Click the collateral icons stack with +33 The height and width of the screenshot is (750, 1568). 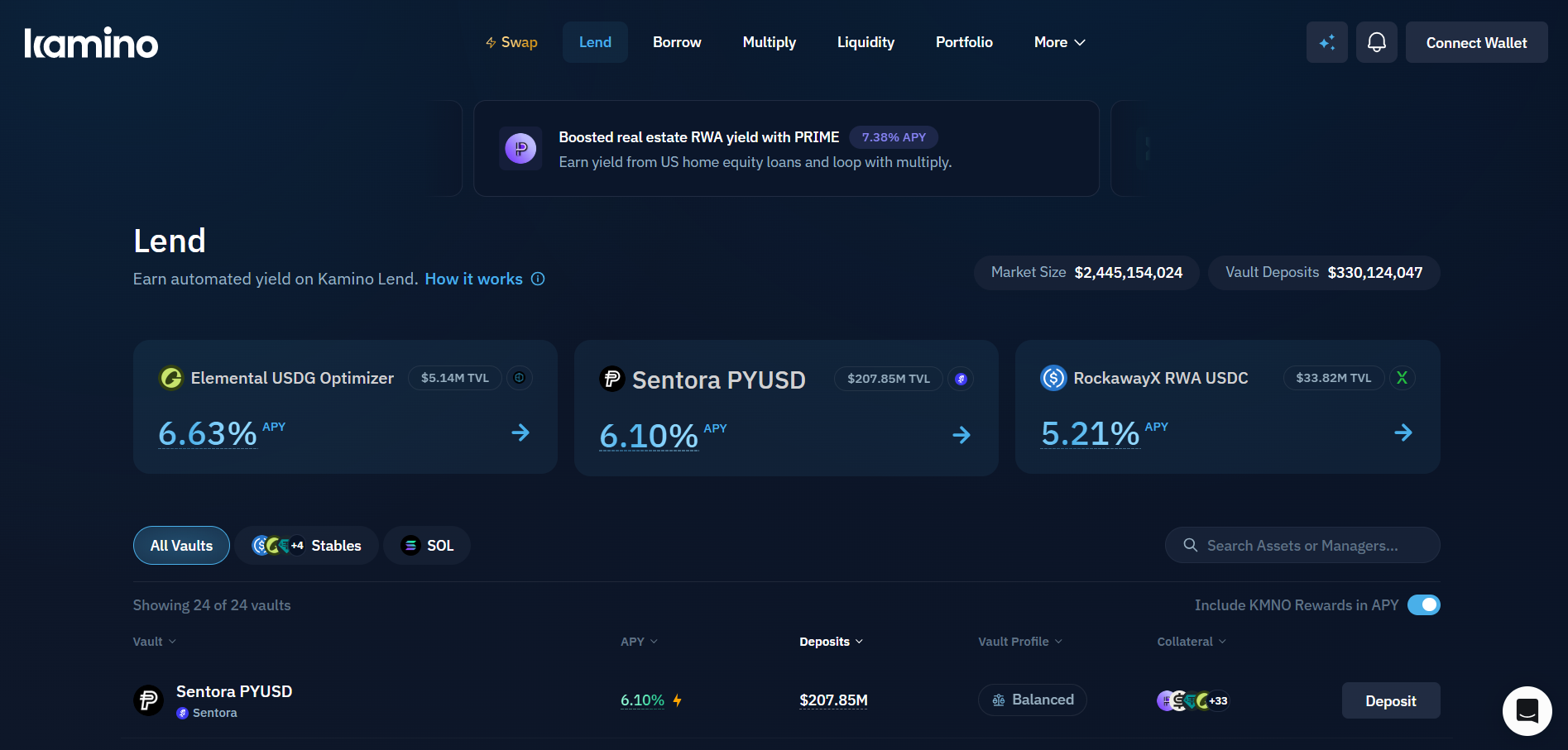1193,700
